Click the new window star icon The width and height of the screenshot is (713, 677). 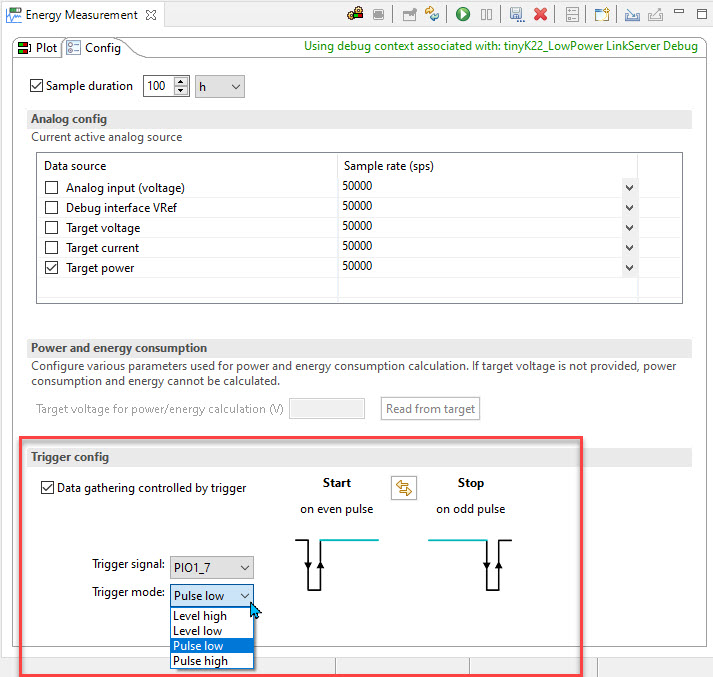[x=602, y=14]
